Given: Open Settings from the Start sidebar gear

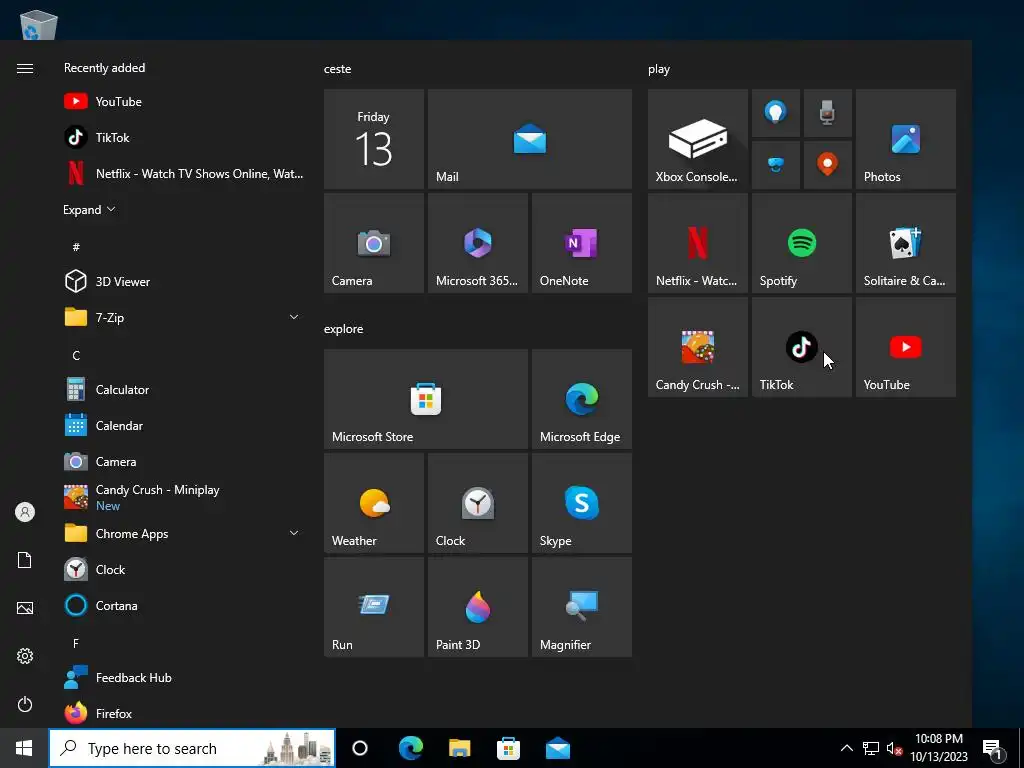Looking at the screenshot, I should (25, 656).
